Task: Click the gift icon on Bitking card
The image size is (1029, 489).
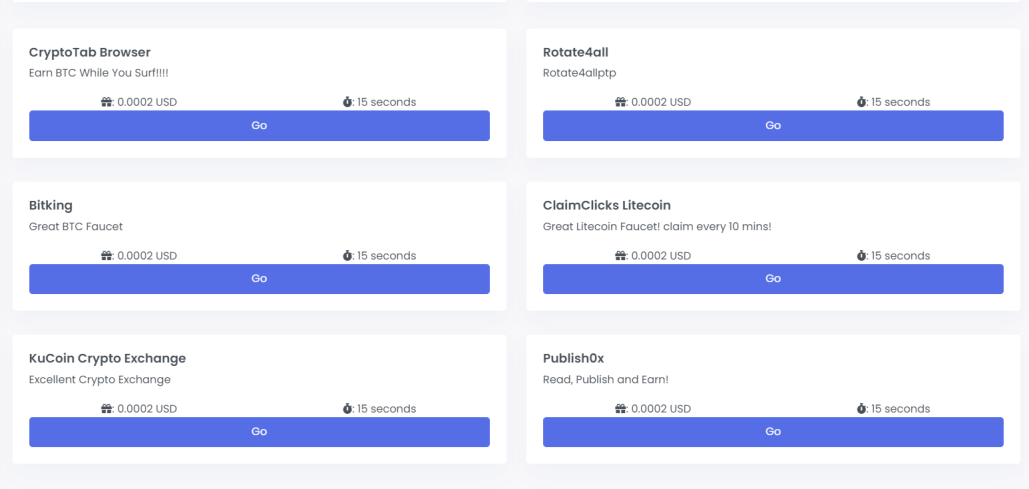Action: pos(107,255)
